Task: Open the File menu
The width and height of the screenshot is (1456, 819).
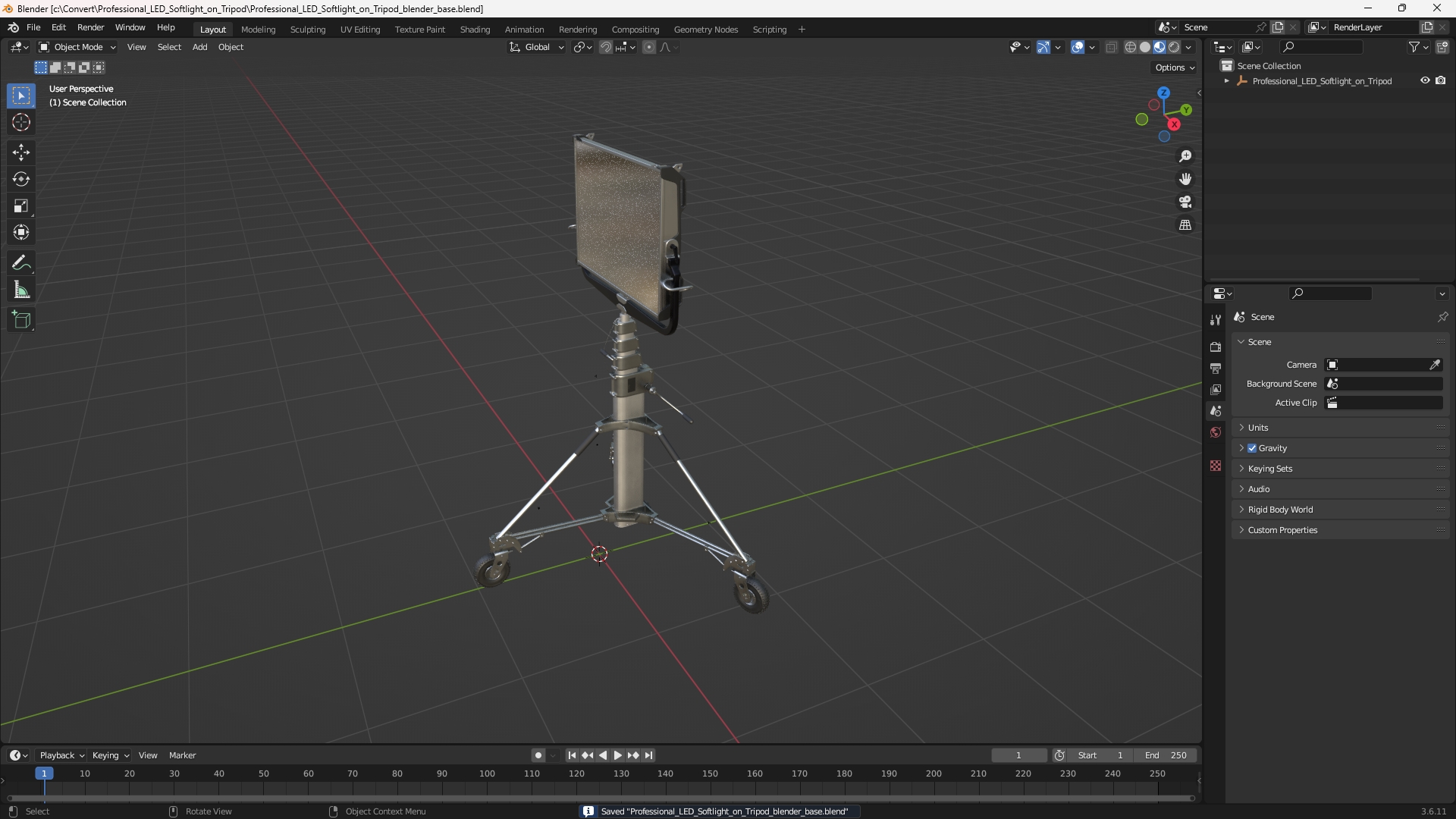Action: (x=33, y=27)
